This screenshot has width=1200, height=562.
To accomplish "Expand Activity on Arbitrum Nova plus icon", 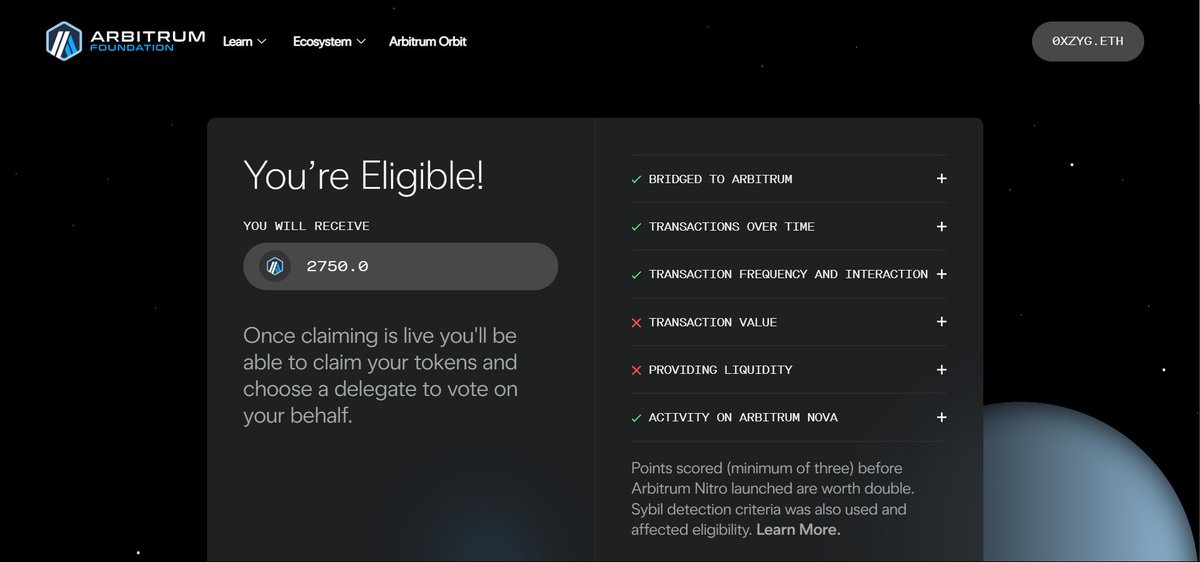I will [x=941, y=417].
